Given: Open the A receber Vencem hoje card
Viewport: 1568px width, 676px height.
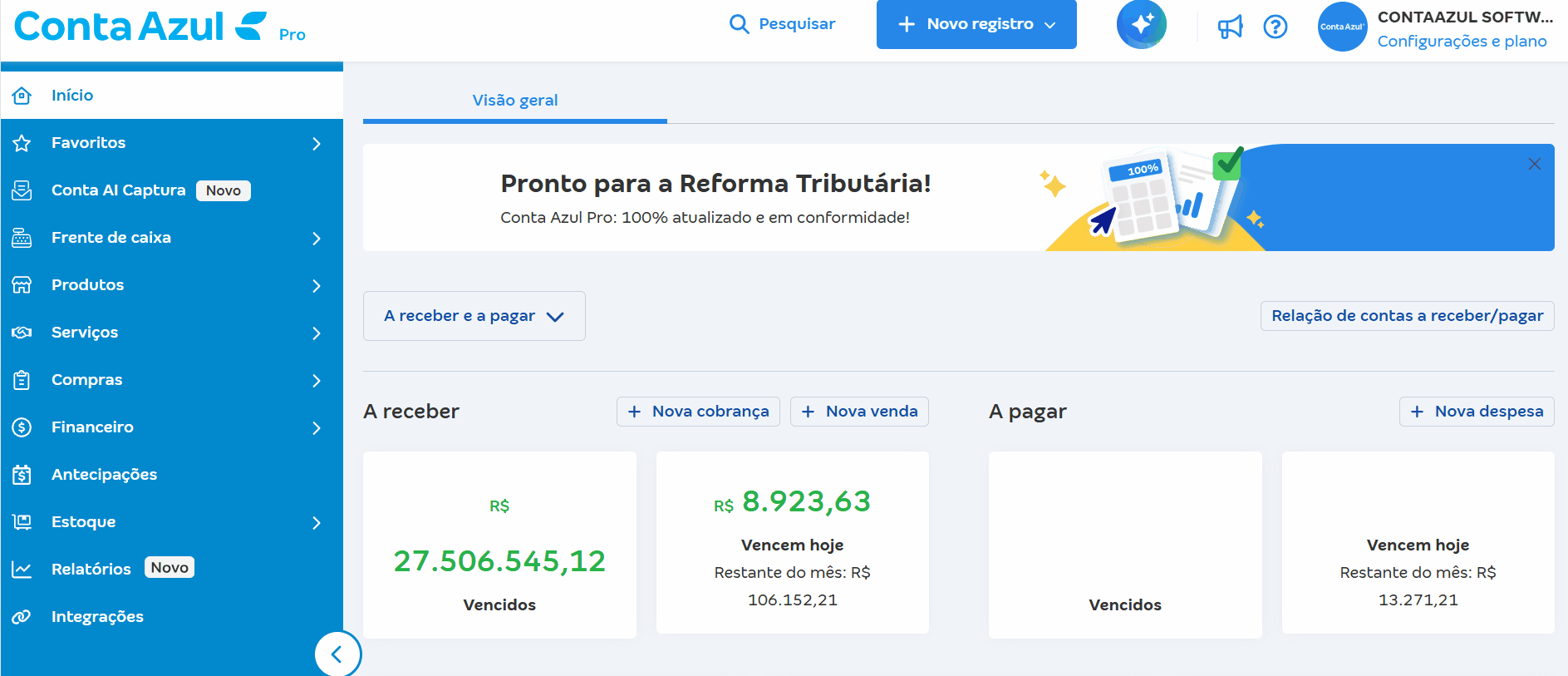Looking at the screenshot, I should pos(793,543).
